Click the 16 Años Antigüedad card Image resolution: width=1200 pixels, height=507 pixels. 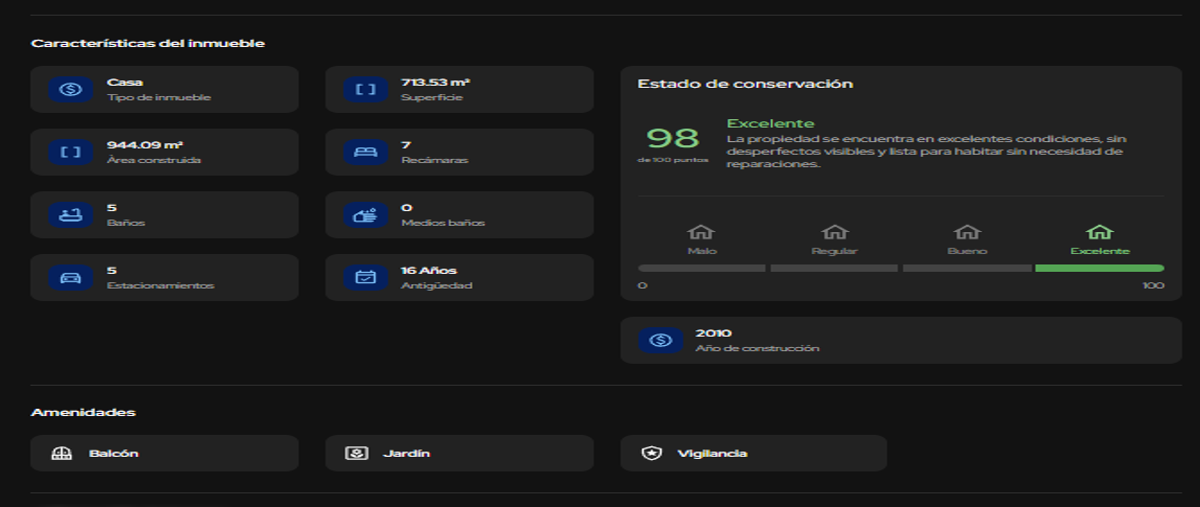459,277
